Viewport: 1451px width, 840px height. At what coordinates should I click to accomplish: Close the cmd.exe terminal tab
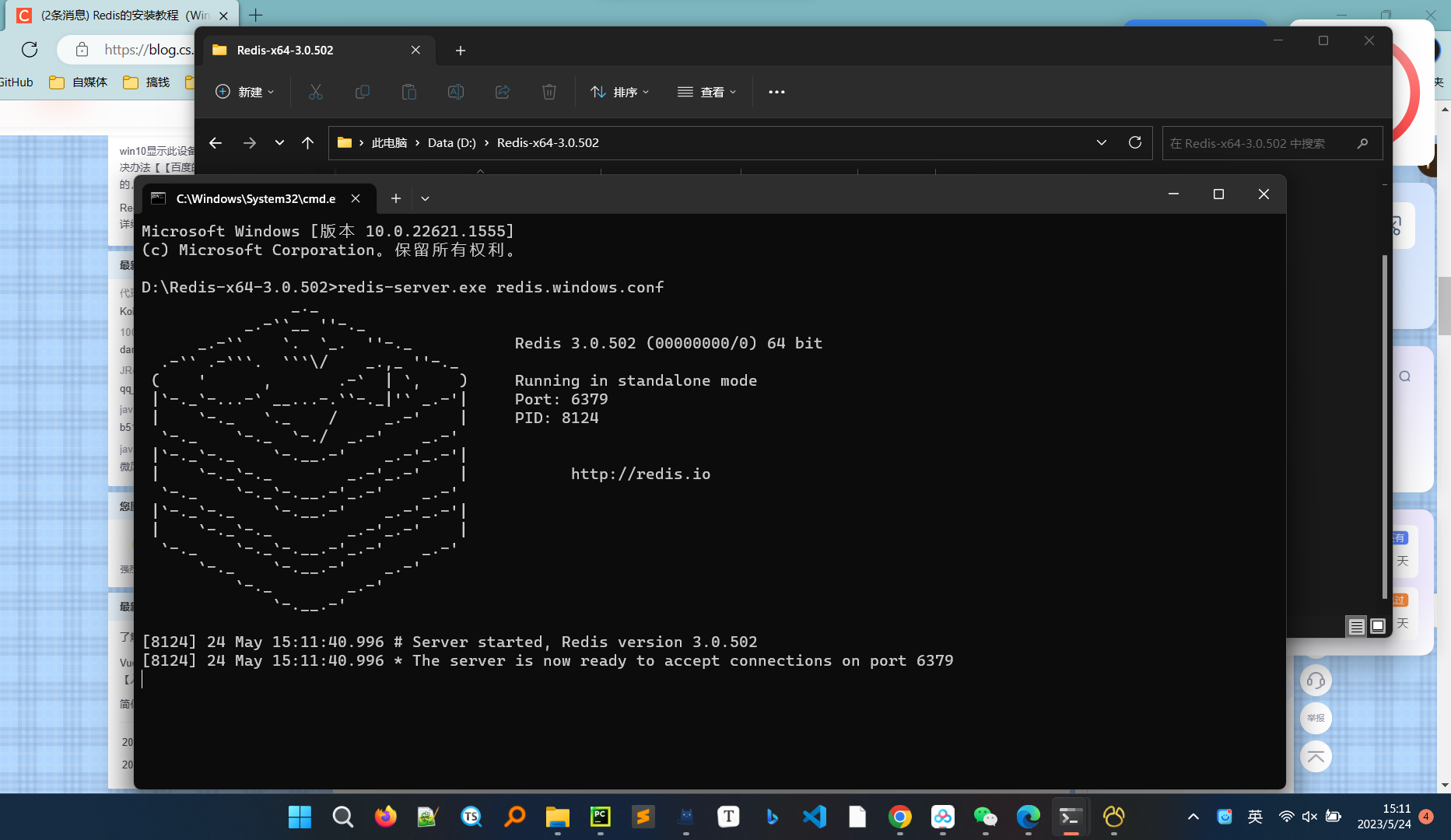pyautogui.click(x=356, y=199)
